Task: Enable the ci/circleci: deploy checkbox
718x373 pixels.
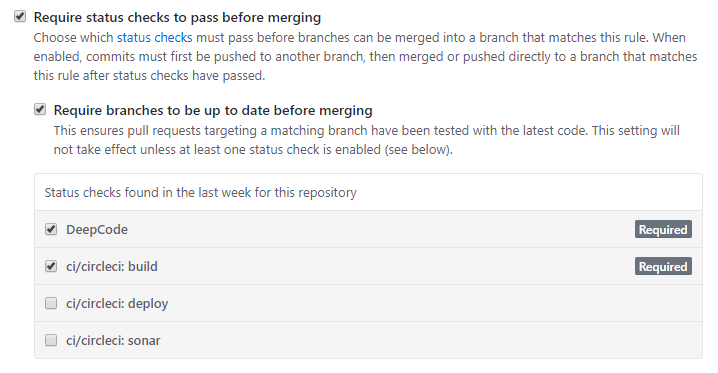Action: (51, 303)
